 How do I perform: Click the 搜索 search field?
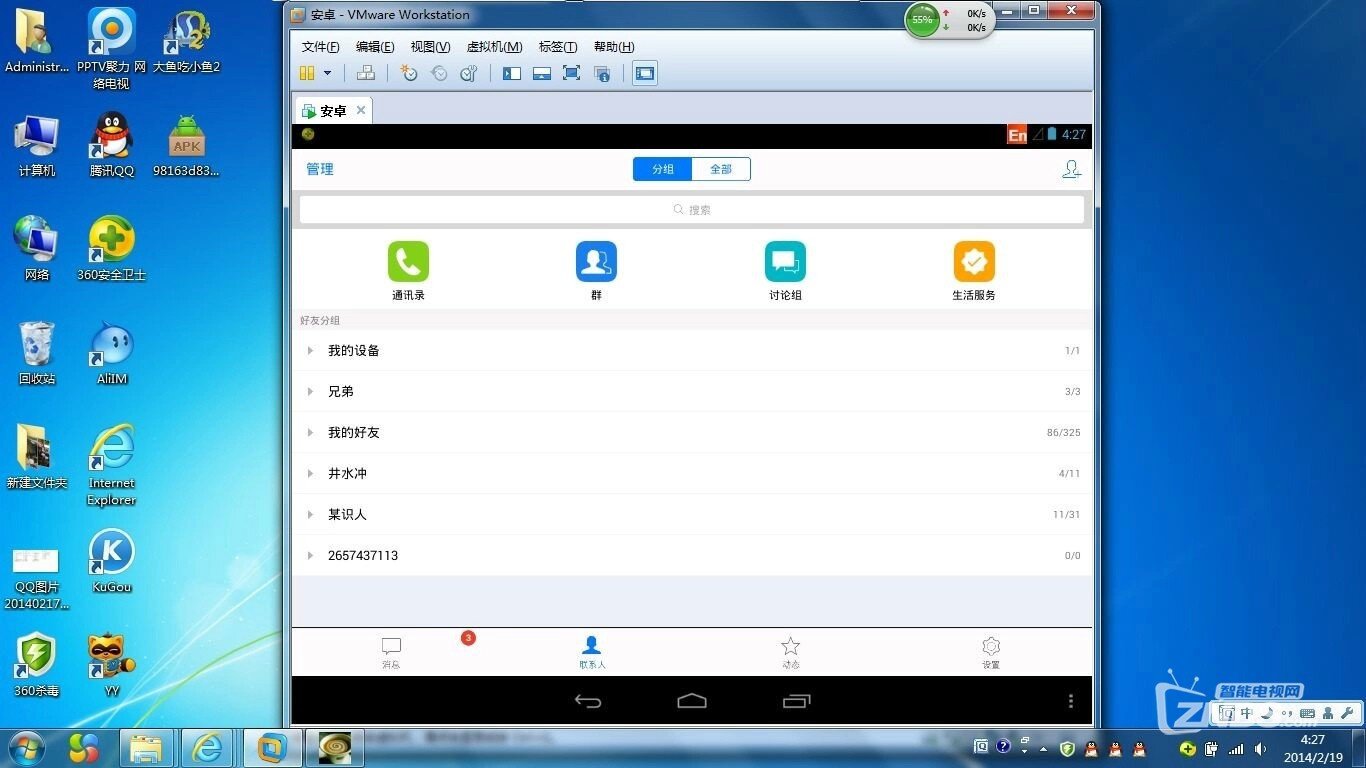[692, 210]
